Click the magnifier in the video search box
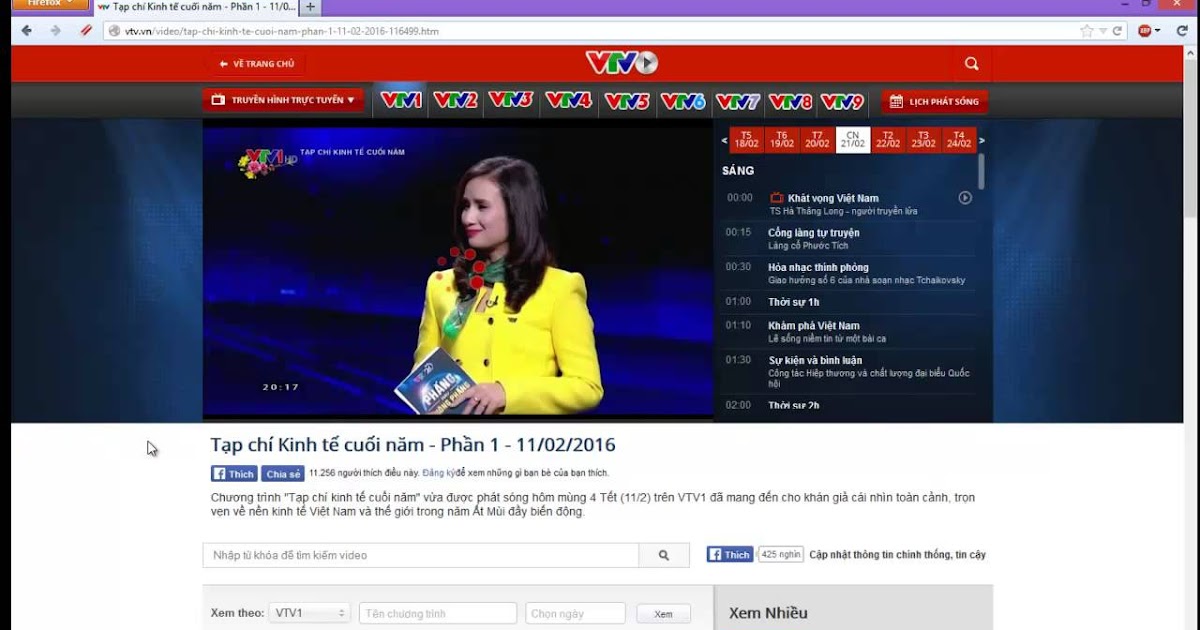The height and width of the screenshot is (630, 1200). [x=664, y=554]
